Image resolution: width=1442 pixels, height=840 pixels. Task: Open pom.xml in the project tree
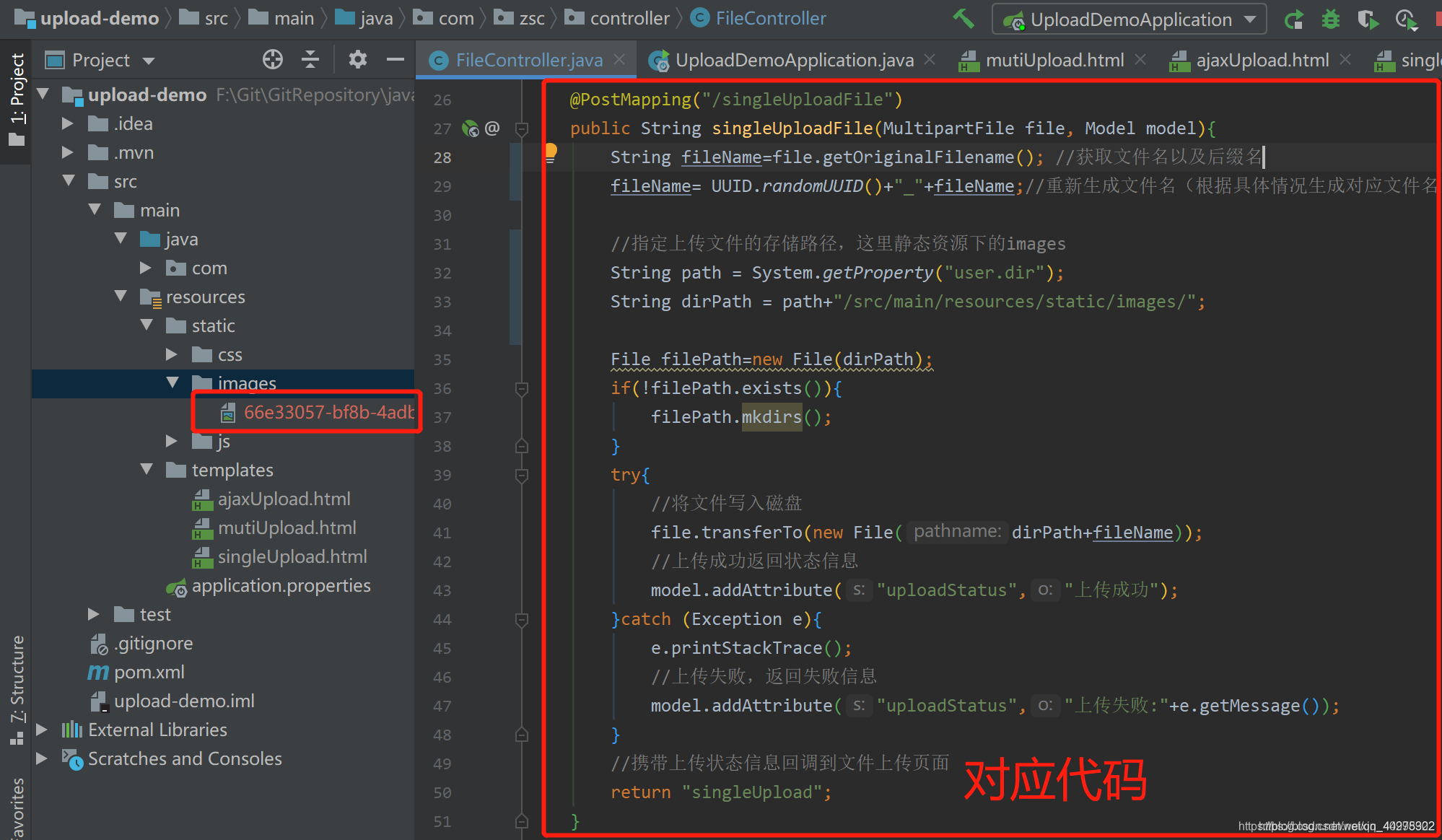pyautogui.click(x=149, y=672)
